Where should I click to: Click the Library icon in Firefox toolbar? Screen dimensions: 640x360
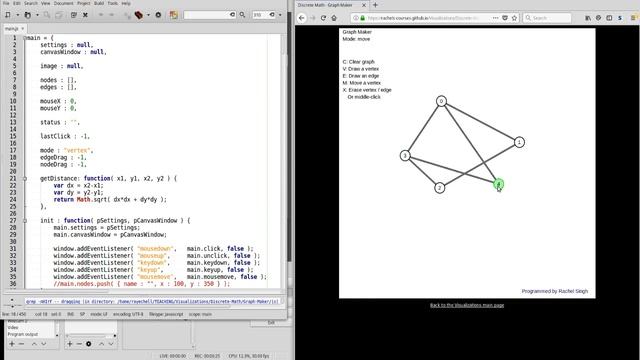click(588, 18)
